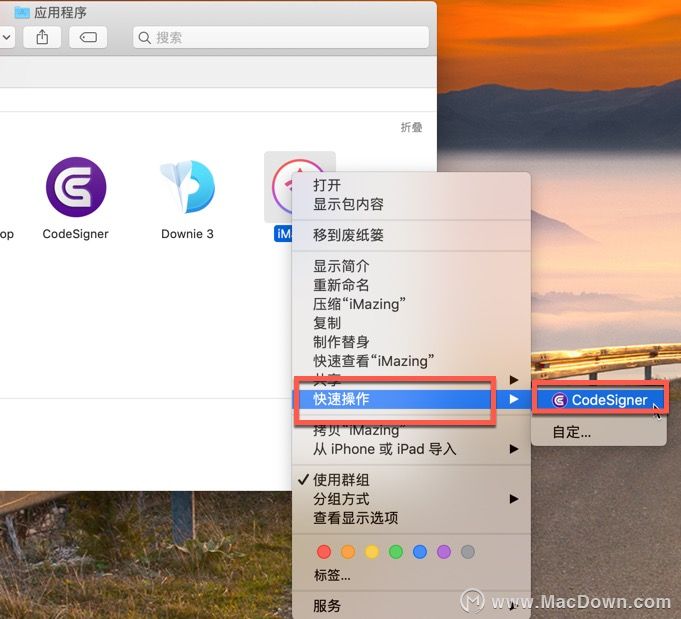Select 移到废纸篓 menu item
681x619 pixels.
pyautogui.click(x=411, y=235)
